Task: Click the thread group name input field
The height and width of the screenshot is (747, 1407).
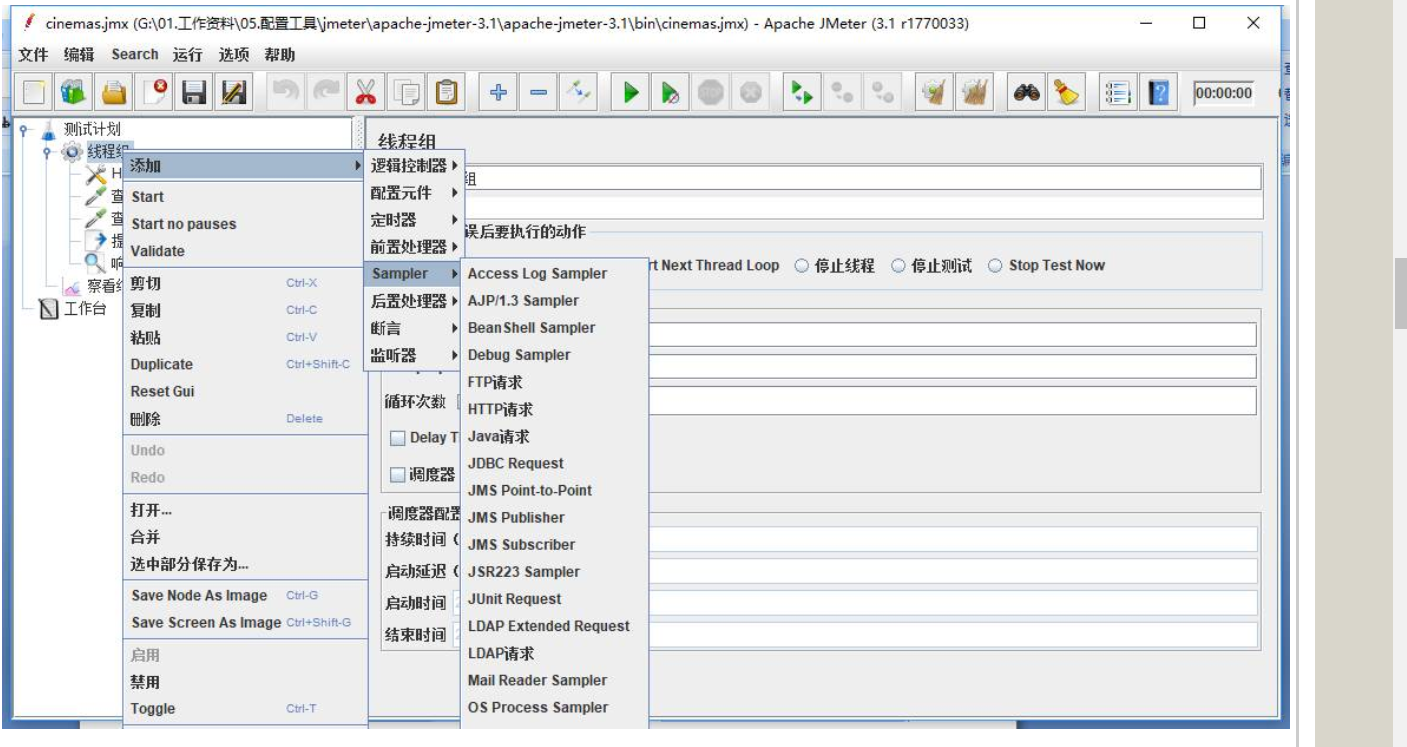Action: [860, 179]
